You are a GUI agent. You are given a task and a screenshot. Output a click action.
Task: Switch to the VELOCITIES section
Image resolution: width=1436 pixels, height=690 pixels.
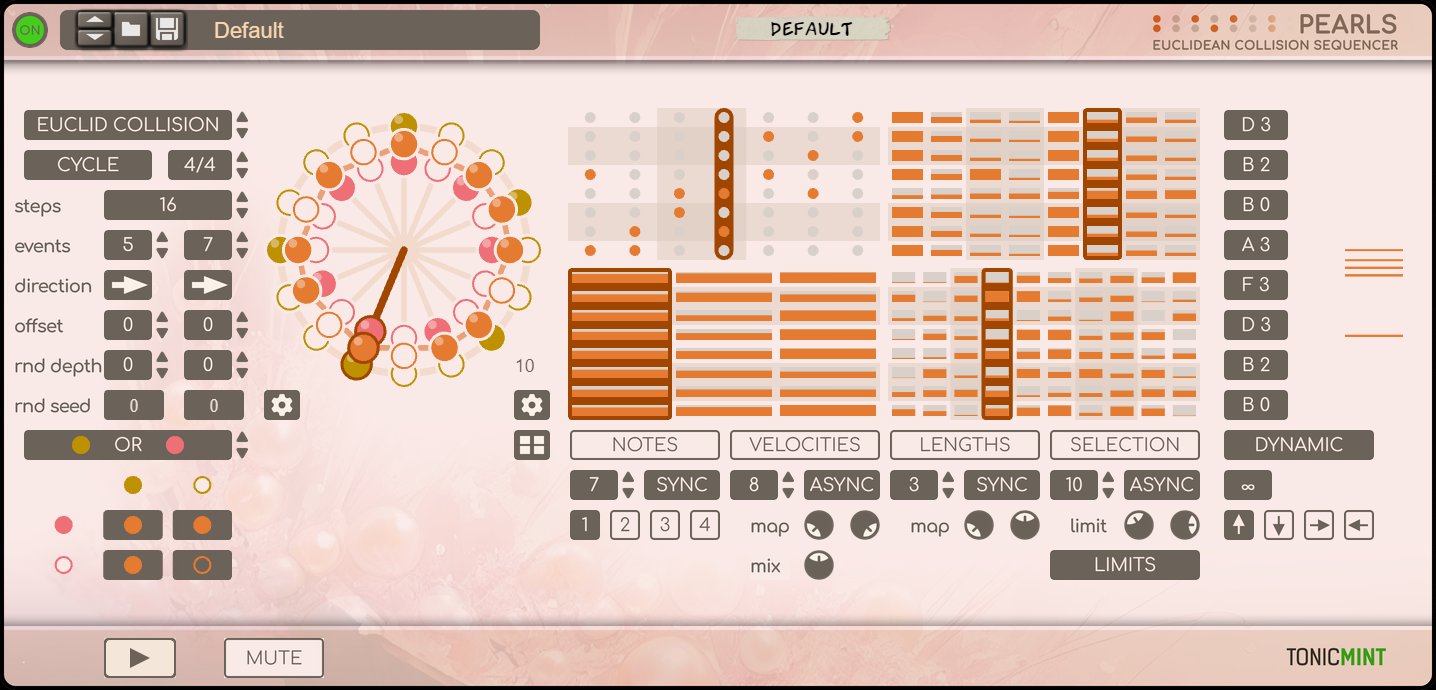(804, 444)
